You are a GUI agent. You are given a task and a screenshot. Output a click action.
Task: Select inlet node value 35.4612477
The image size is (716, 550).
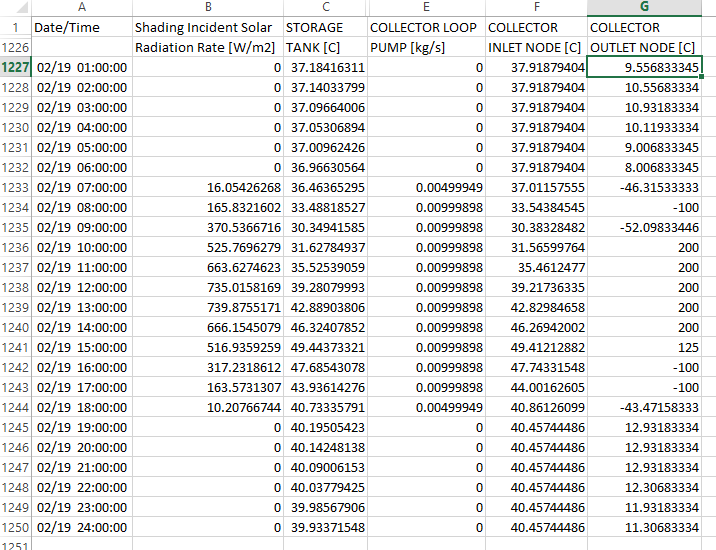(537, 268)
